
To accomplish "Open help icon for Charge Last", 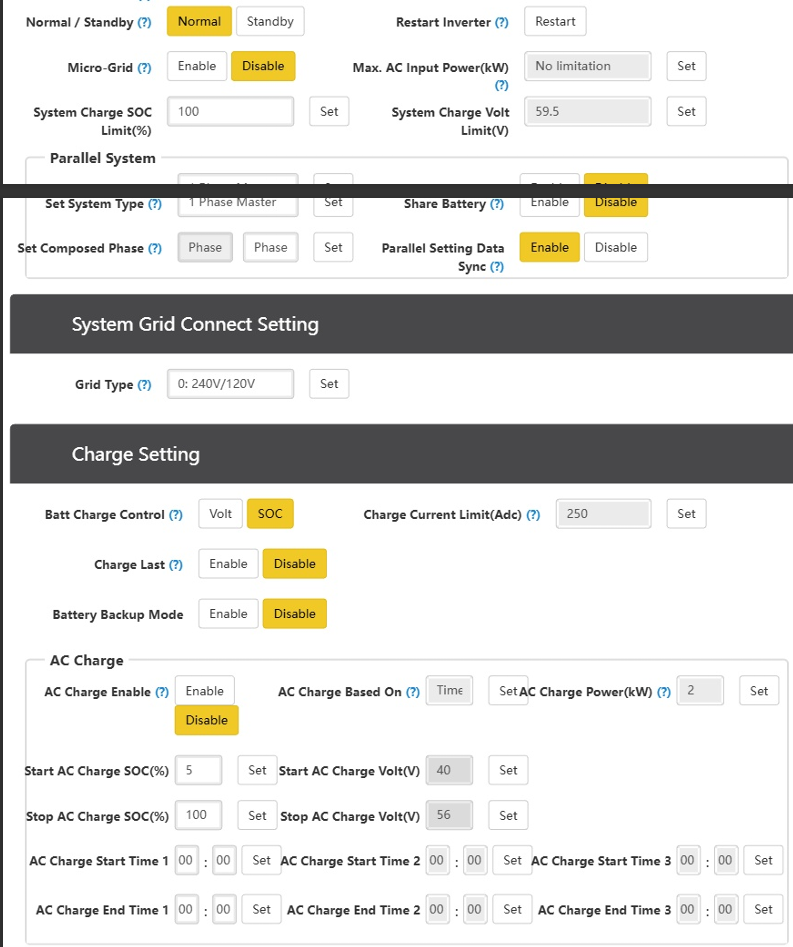I will (176, 565).
